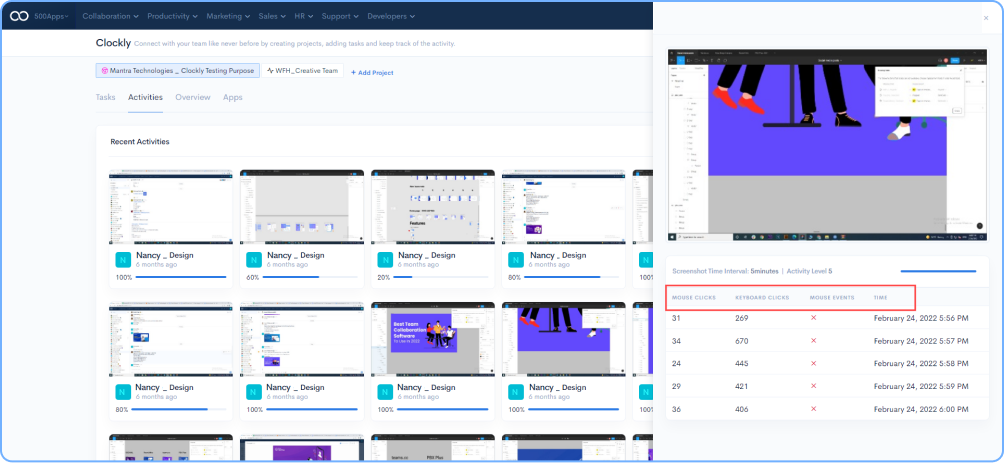This screenshot has width=1004, height=463.
Task: Switch to the Tasks tab
Action: pyautogui.click(x=105, y=97)
